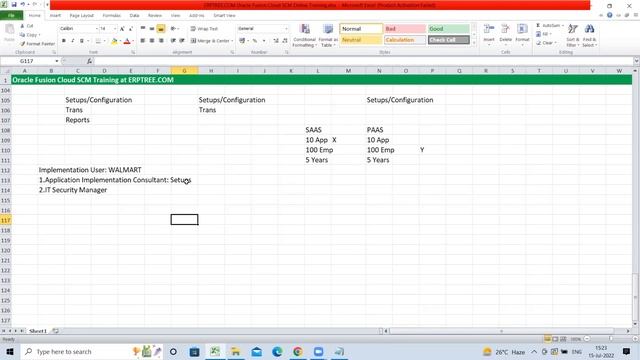Viewport: 640px width, 360px height.
Task: Click column G header
Action: [184, 71]
